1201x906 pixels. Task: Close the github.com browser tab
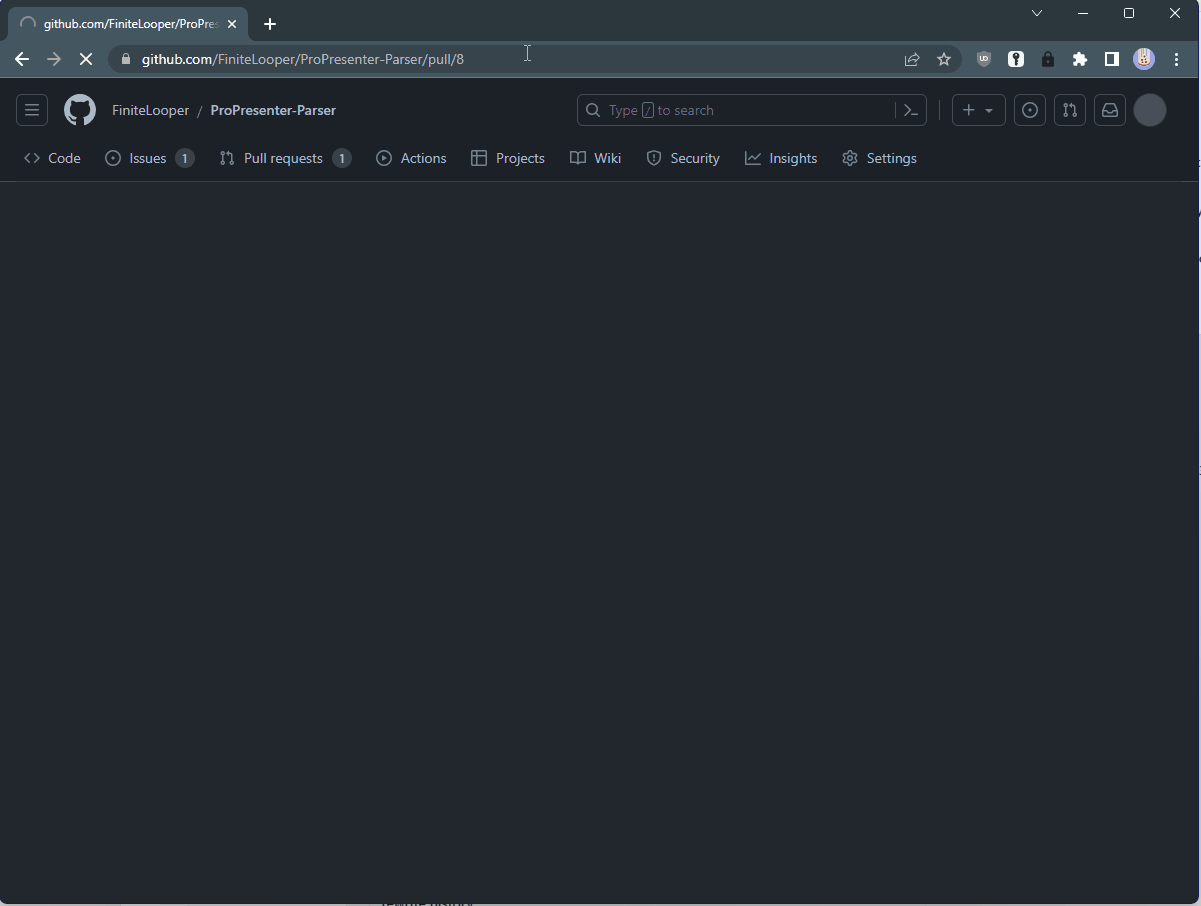coord(232,24)
